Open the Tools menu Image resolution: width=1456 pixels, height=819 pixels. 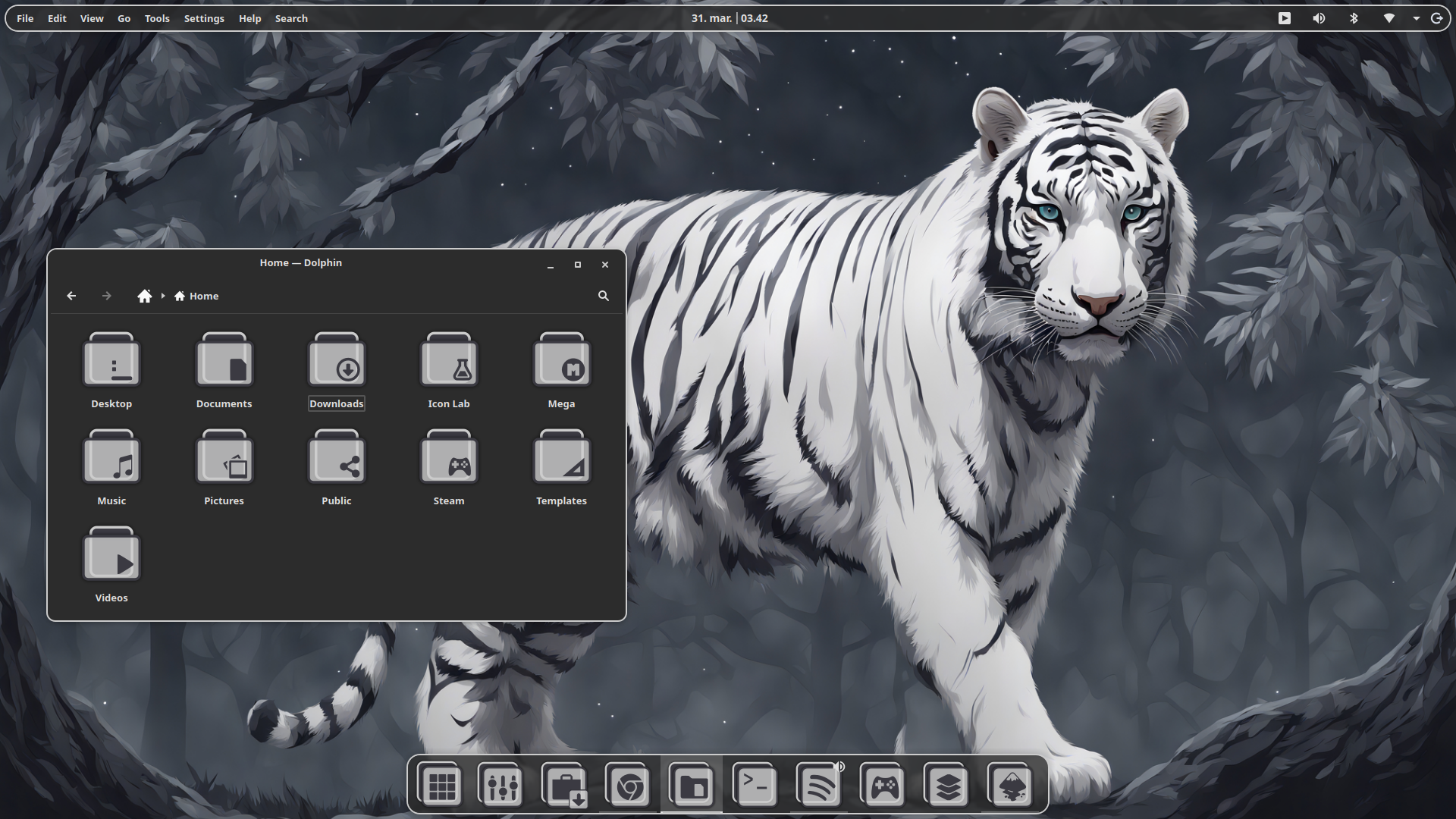(157, 18)
